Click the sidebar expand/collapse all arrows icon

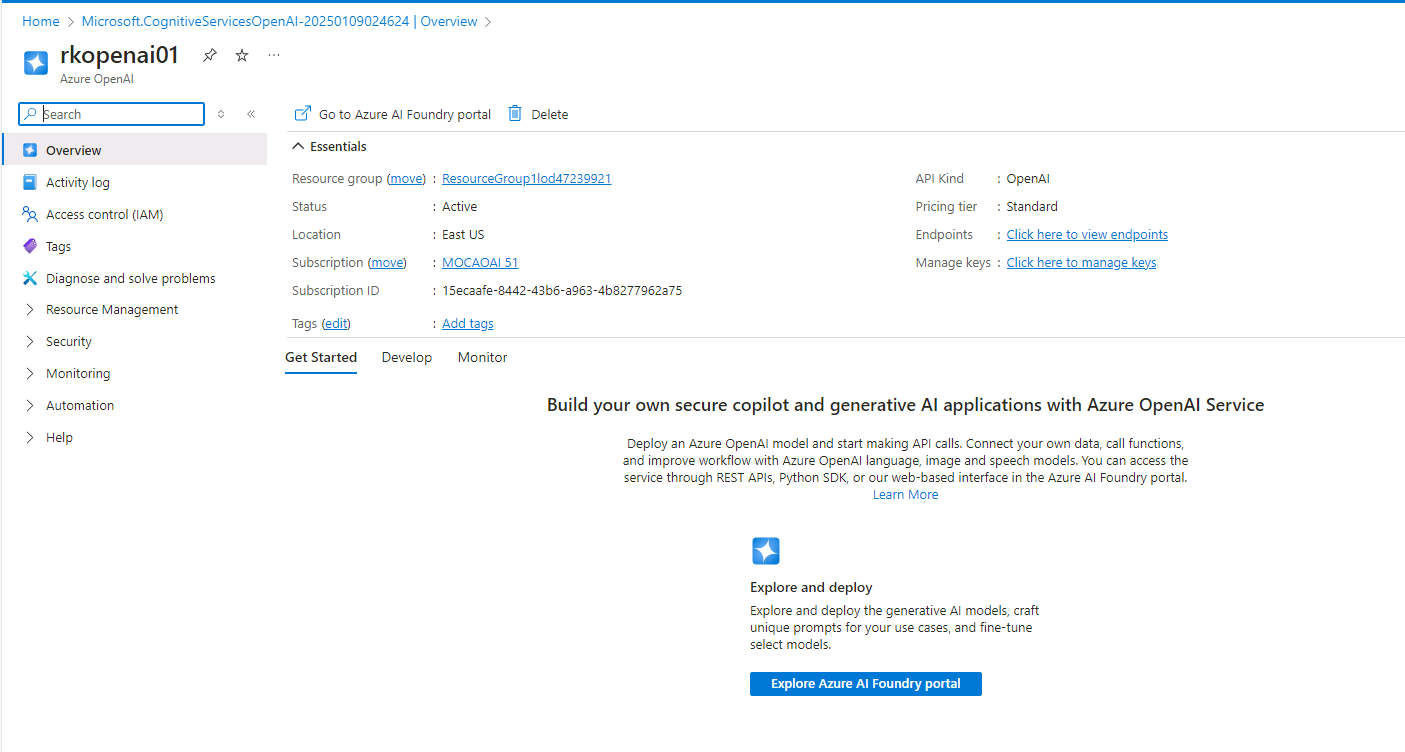pyautogui.click(x=221, y=114)
